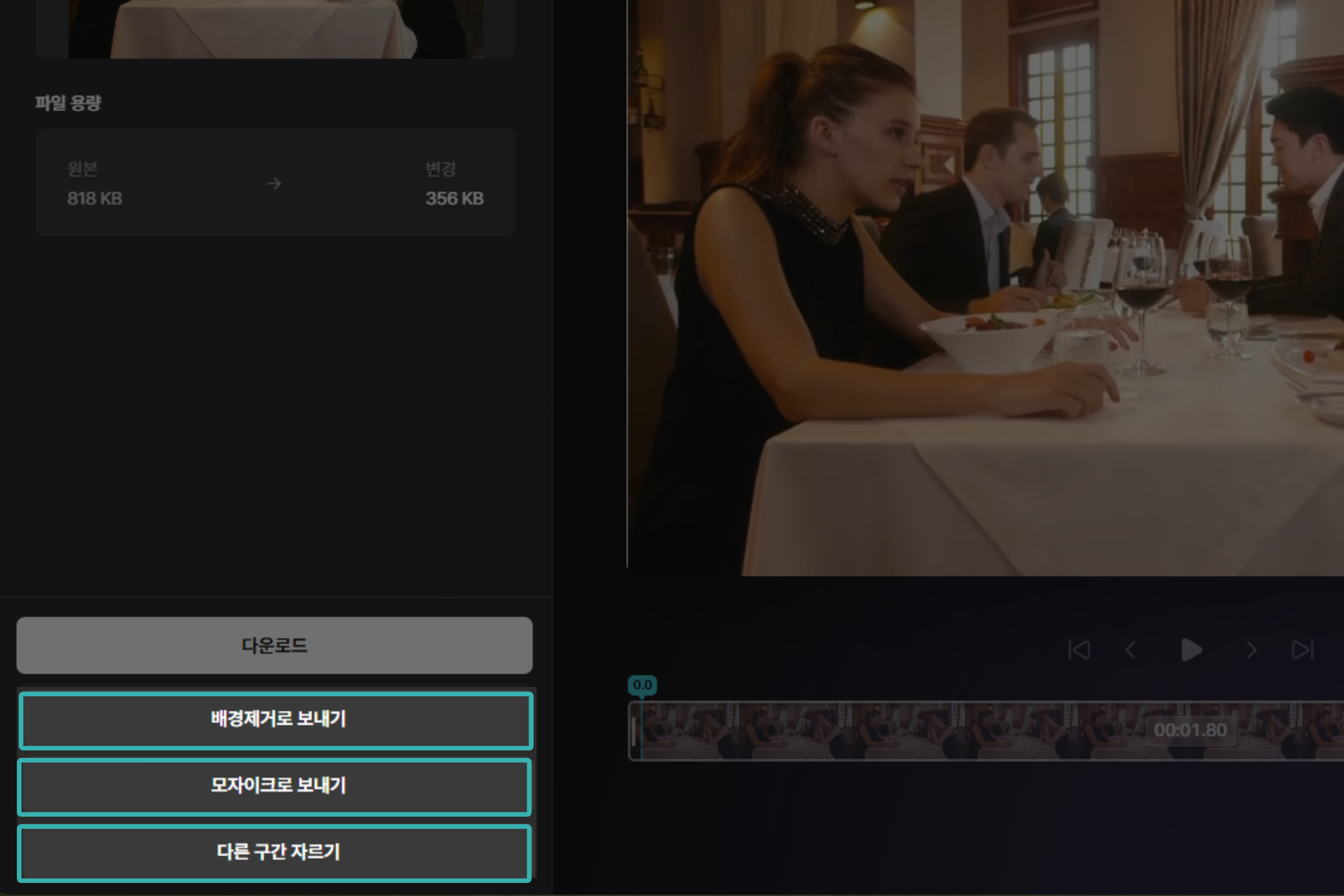Choose 배경제거로 보내기
1344x896 pixels.
click(x=276, y=721)
